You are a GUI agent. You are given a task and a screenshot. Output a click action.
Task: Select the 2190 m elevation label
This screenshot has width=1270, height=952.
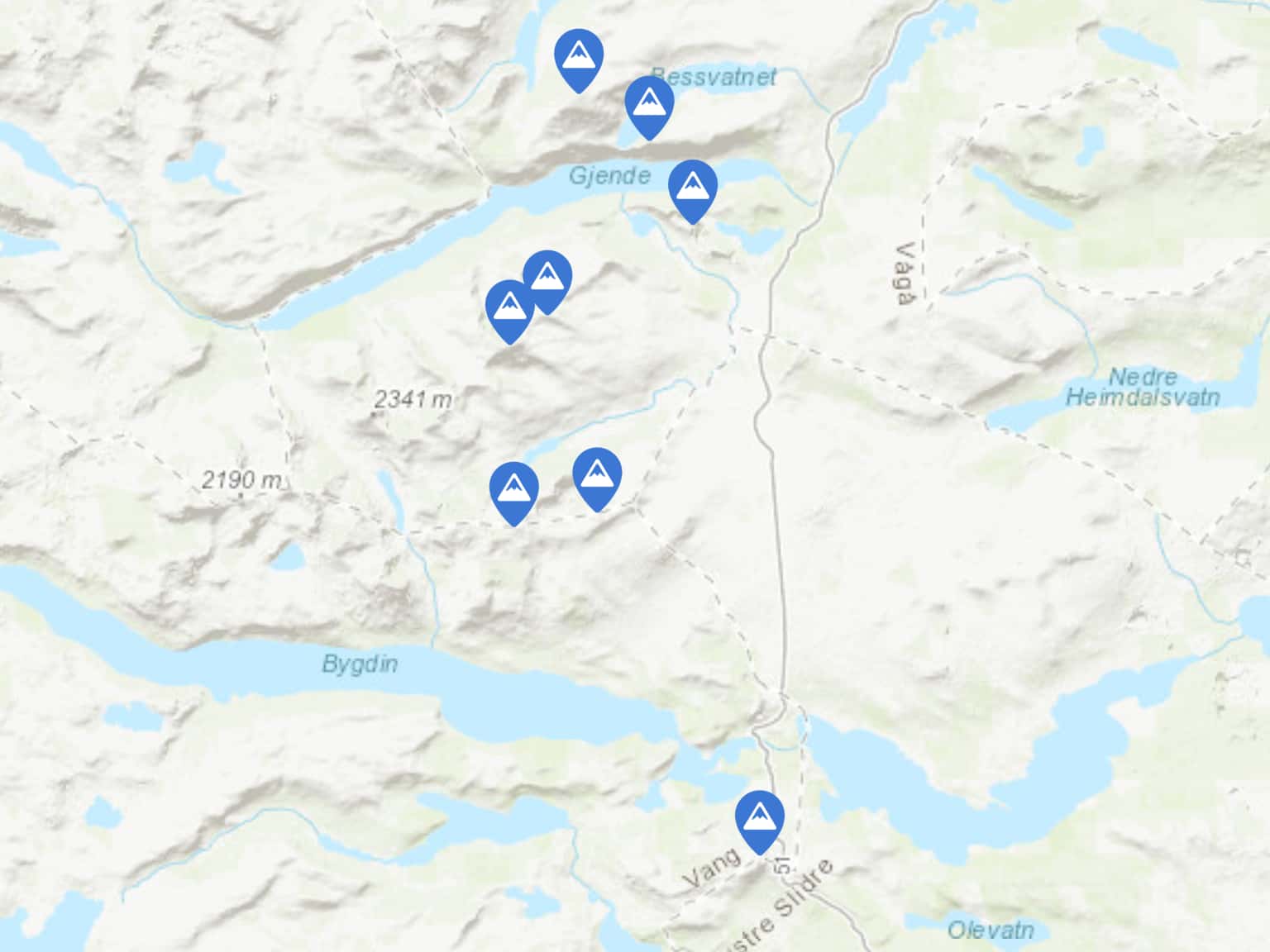click(241, 479)
